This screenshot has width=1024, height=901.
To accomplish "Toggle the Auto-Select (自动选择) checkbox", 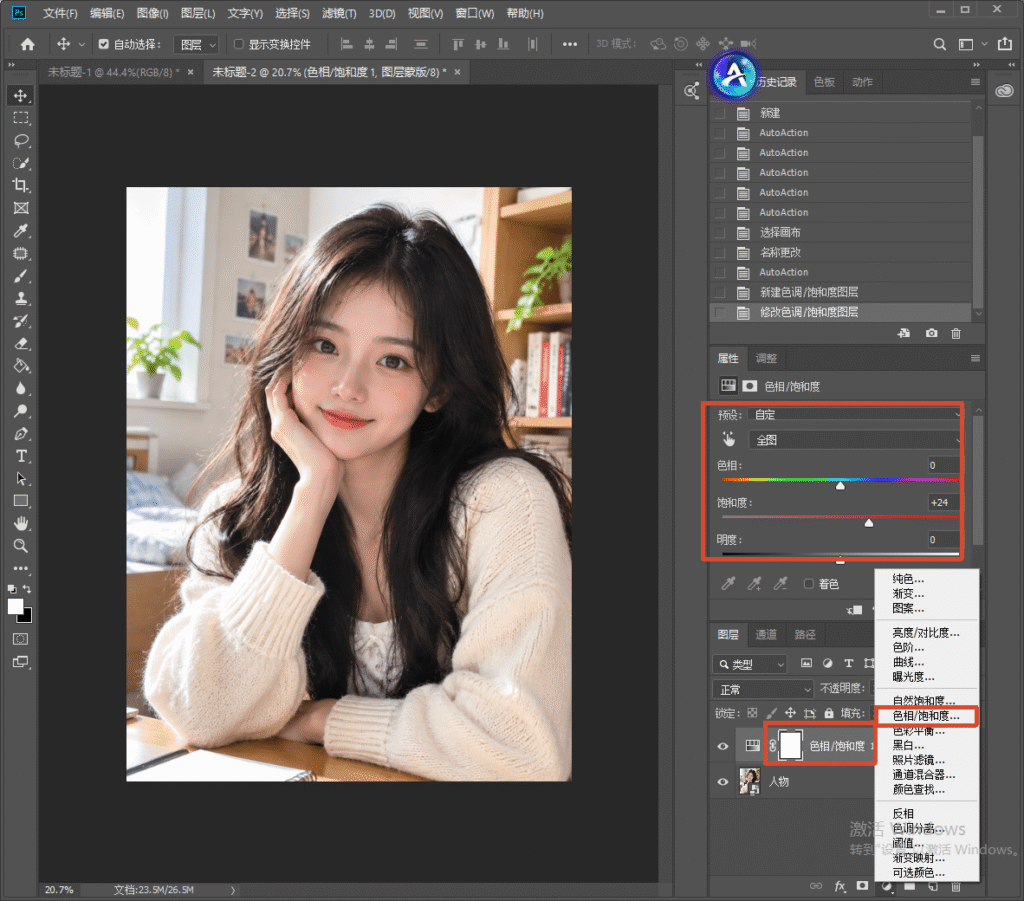I will click(x=103, y=44).
